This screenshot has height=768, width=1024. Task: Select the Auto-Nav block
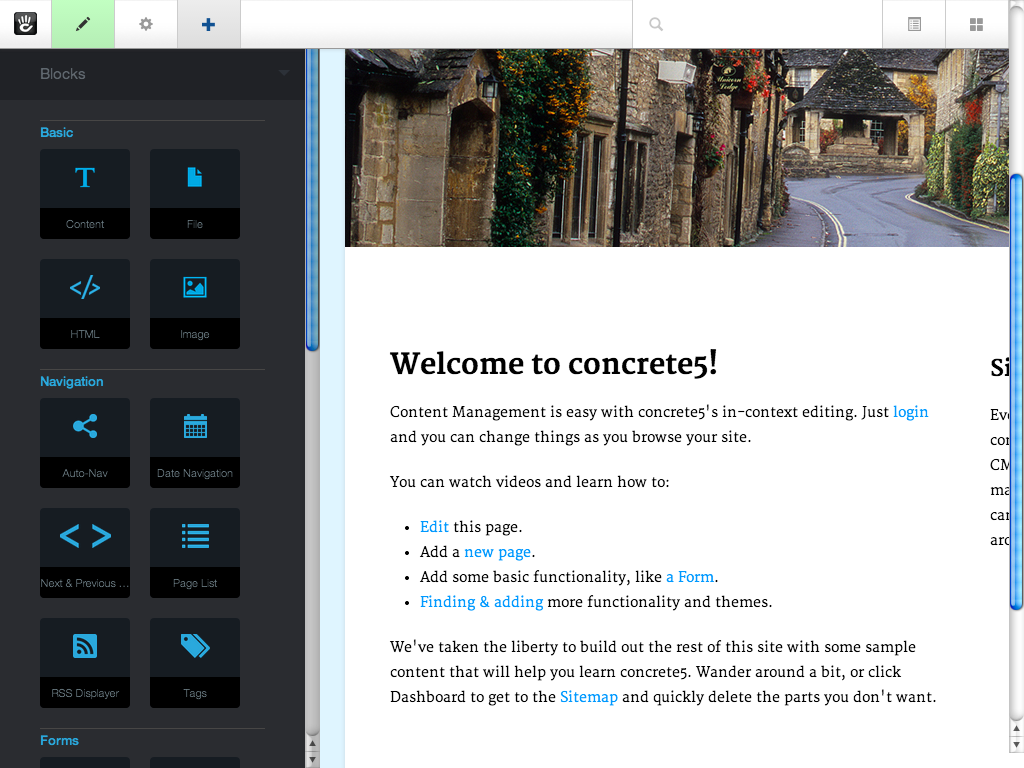click(85, 443)
